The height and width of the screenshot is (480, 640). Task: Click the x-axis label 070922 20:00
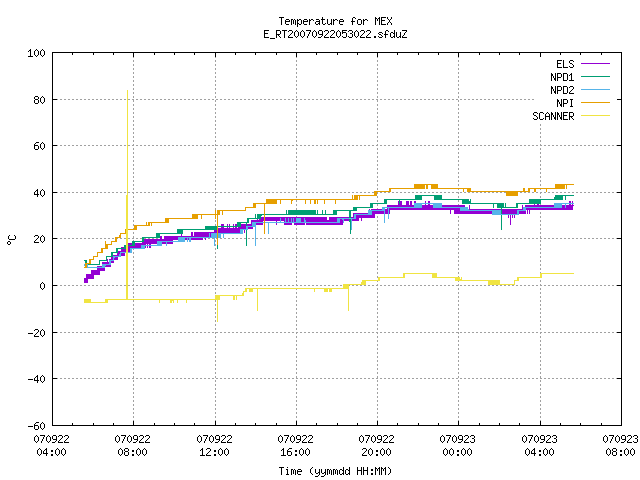pos(376,446)
